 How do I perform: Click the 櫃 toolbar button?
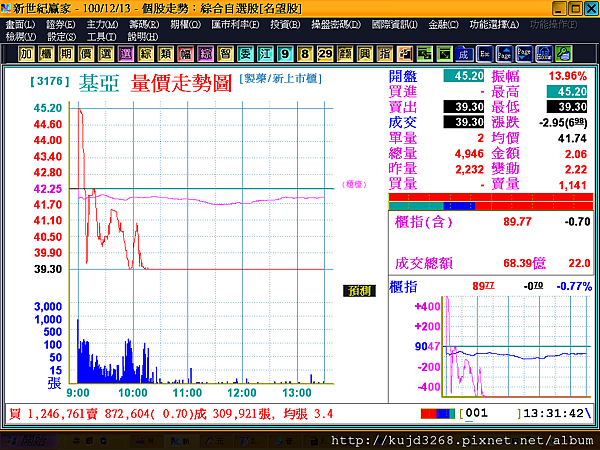point(46,54)
